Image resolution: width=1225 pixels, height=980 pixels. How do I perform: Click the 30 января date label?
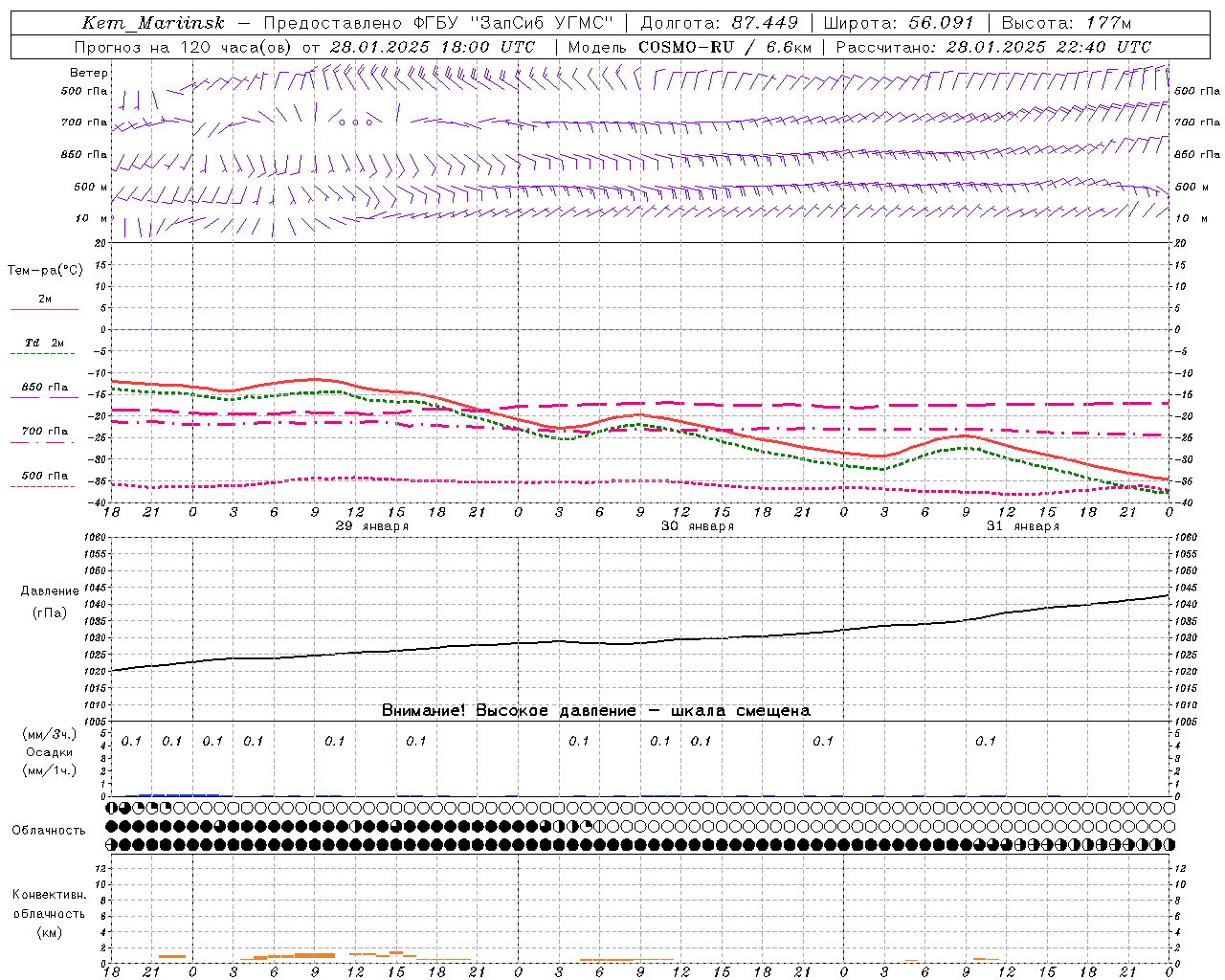pyautogui.click(x=698, y=526)
